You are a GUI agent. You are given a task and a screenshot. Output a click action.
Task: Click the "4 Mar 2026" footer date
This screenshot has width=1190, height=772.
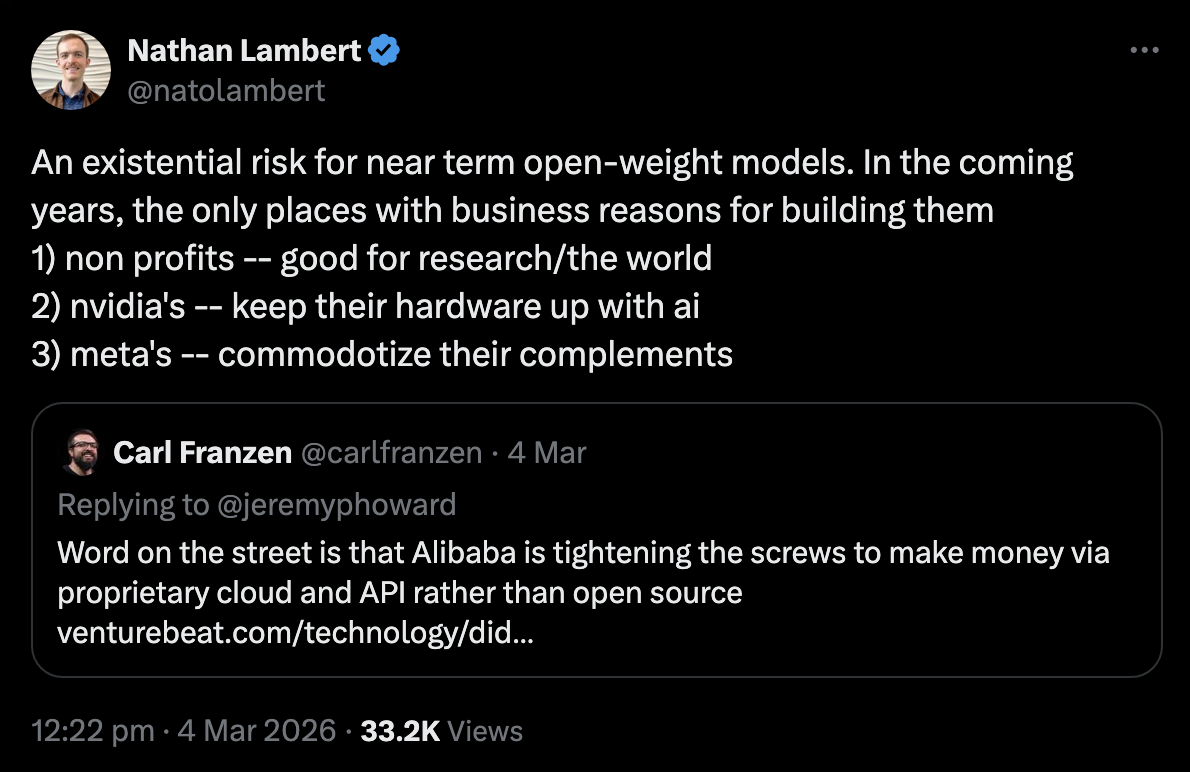click(x=256, y=731)
